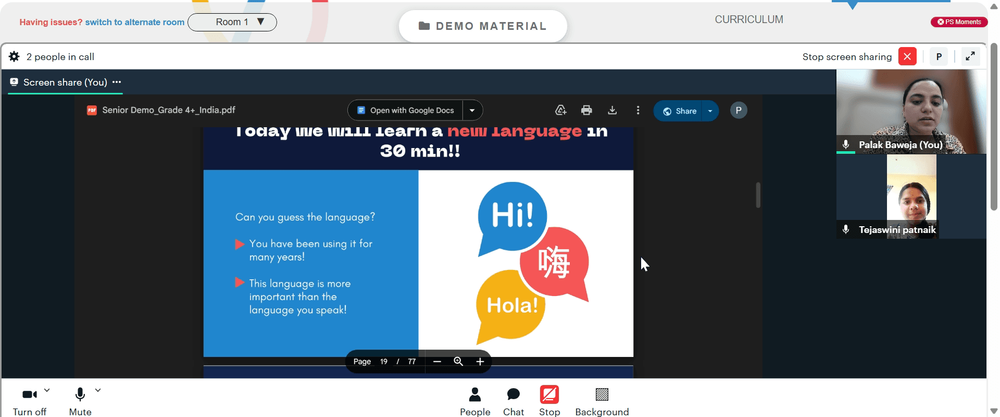The image size is (1000, 417).
Task: Expand the Share button dropdown arrow
Action: [x=710, y=111]
